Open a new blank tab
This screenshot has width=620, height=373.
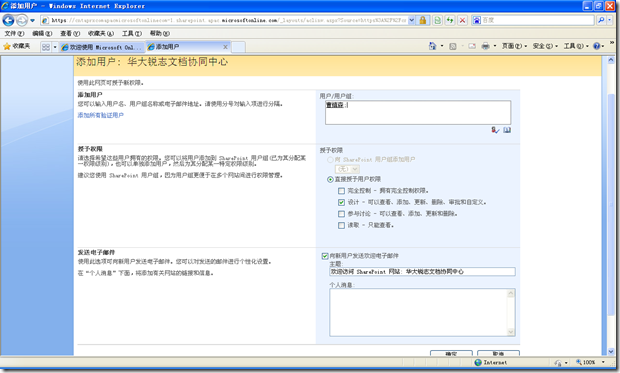coord(238,47)
